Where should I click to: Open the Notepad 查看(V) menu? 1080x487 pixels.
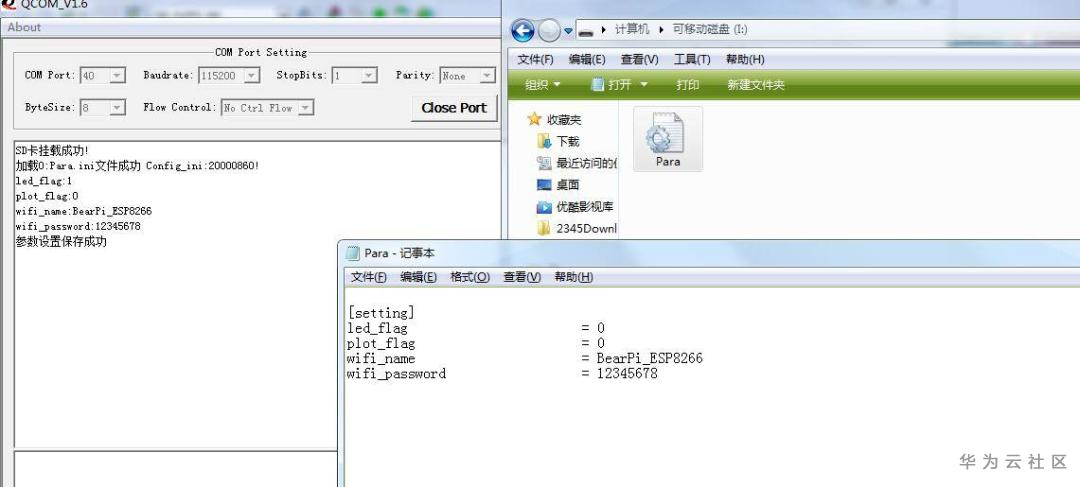tap(522, 277)
